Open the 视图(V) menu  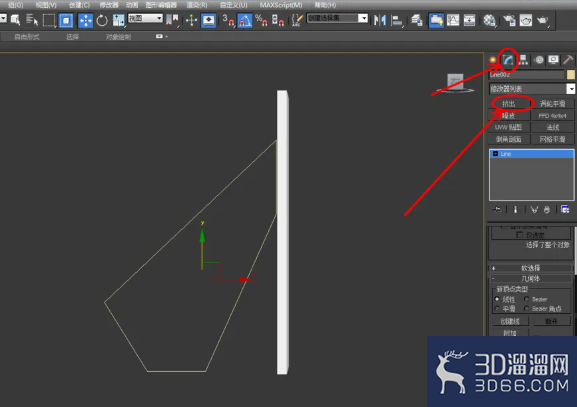tap(46, 5)
